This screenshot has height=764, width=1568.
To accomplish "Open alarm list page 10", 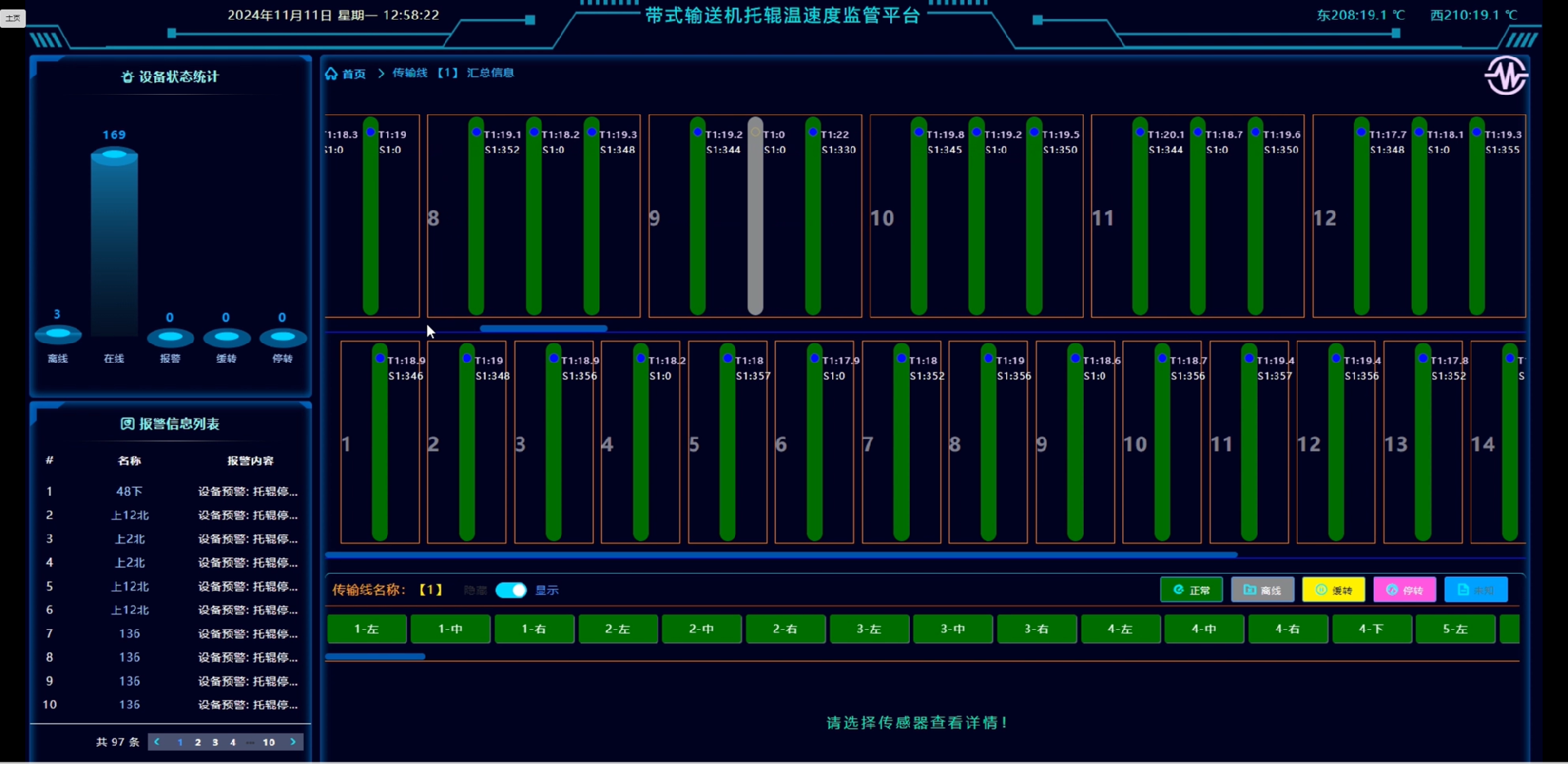I will pyautogui.click(x=269, y=742).
